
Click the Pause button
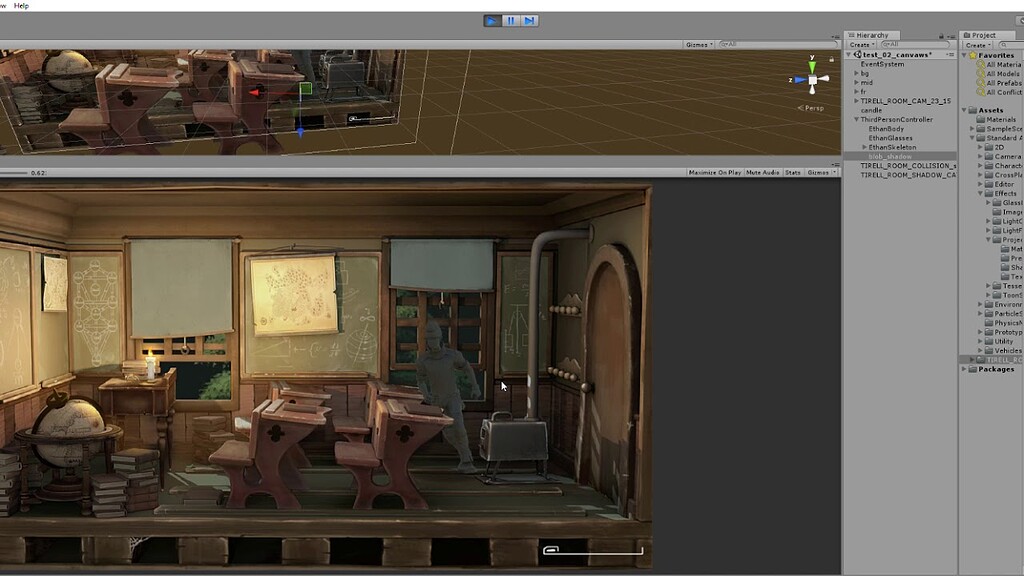(512, 20)
